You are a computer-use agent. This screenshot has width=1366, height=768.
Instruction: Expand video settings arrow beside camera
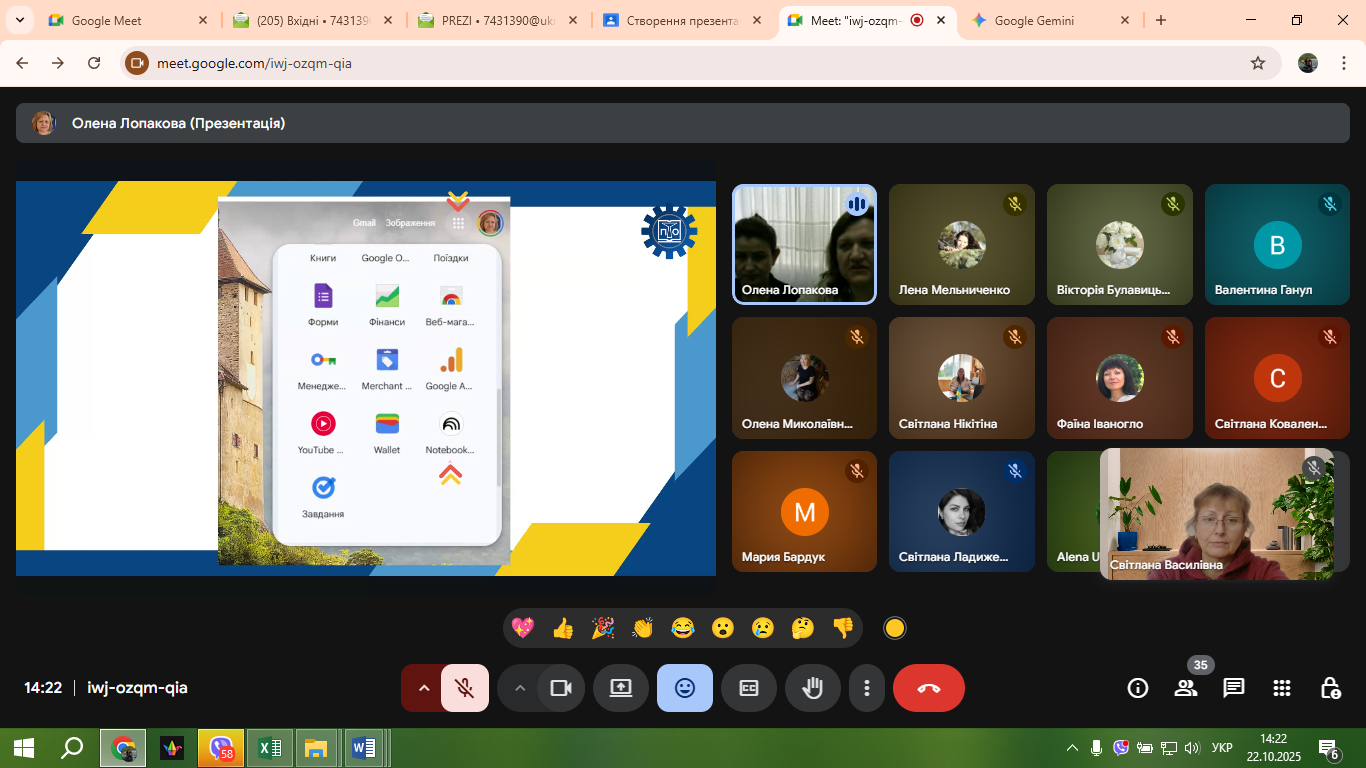coord(519,688)
